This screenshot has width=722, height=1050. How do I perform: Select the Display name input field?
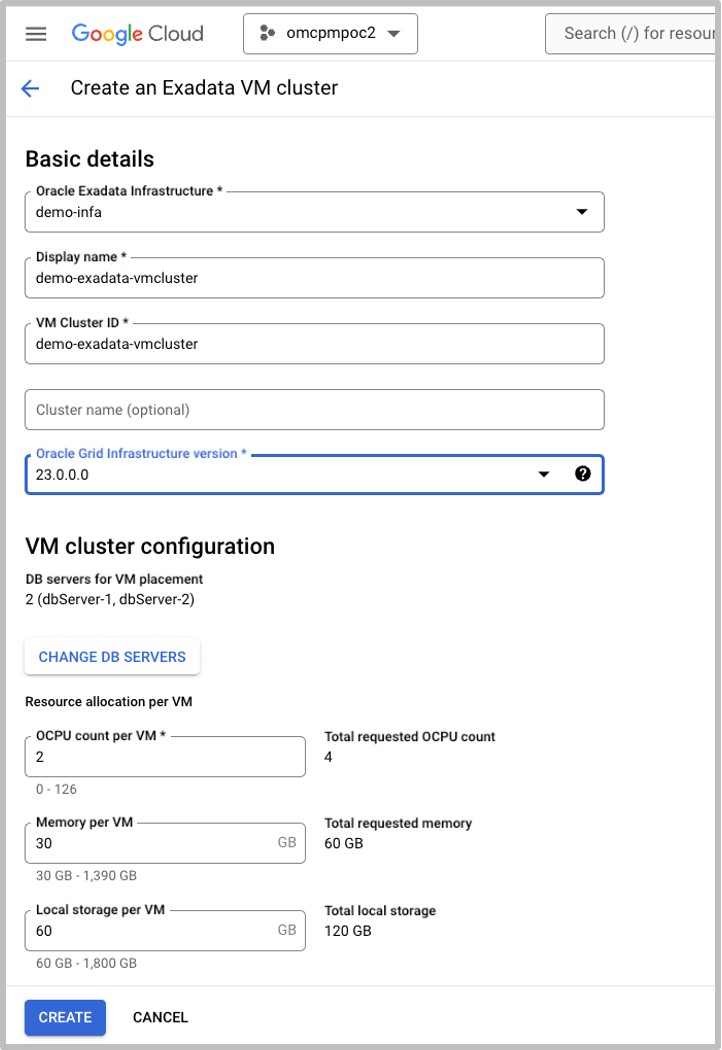point(315,277)
